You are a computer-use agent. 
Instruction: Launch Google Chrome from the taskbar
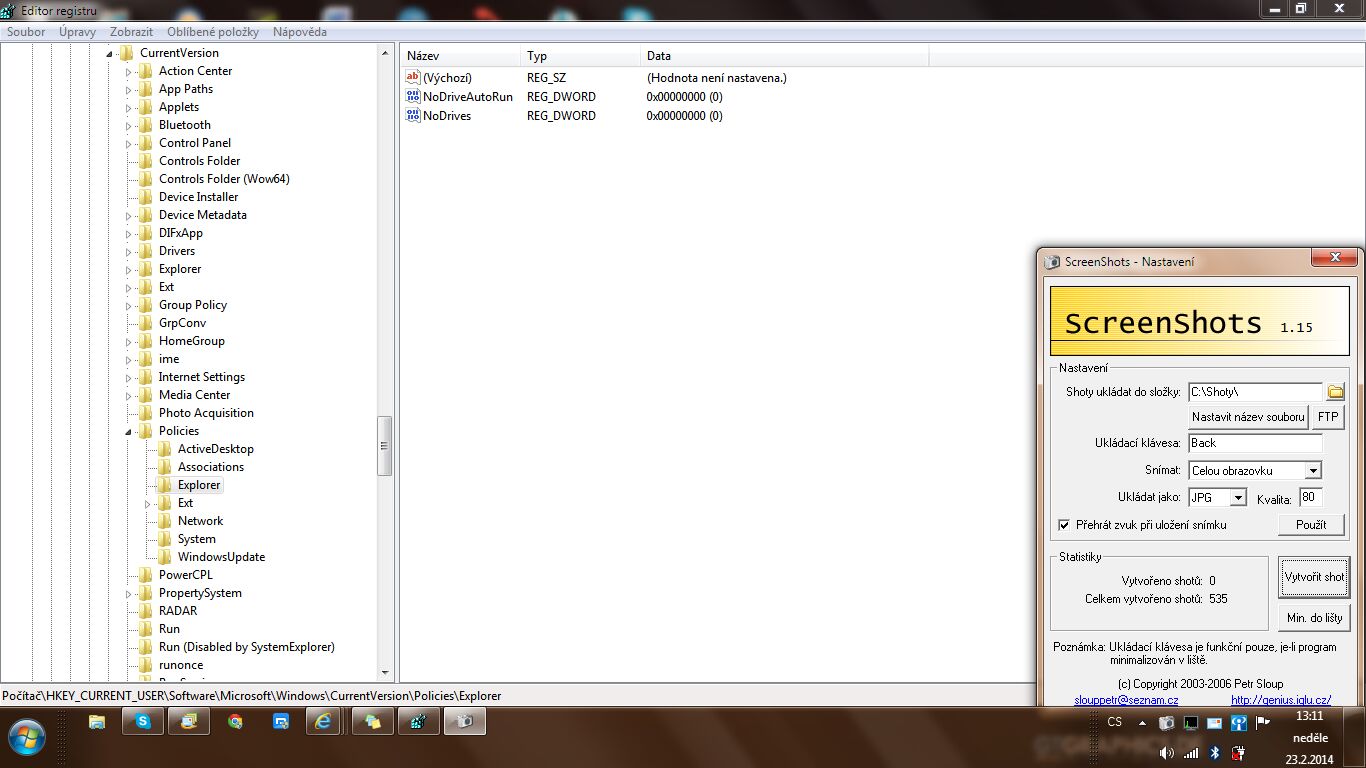pyautogui.click(x=235, y=721)
